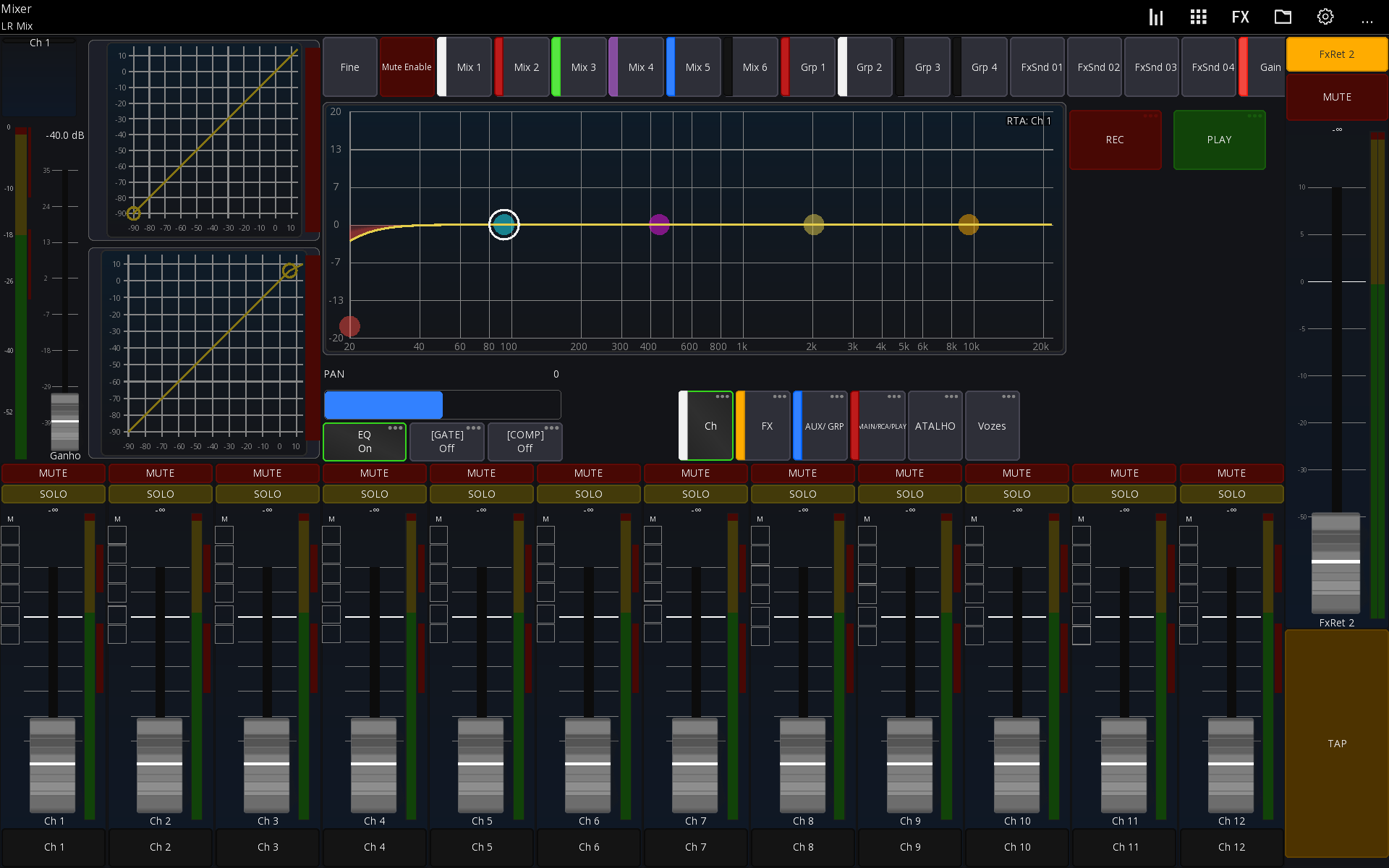The image size is (1389, 868).
Task: Click the Fine button
Action: click(350, 67)
